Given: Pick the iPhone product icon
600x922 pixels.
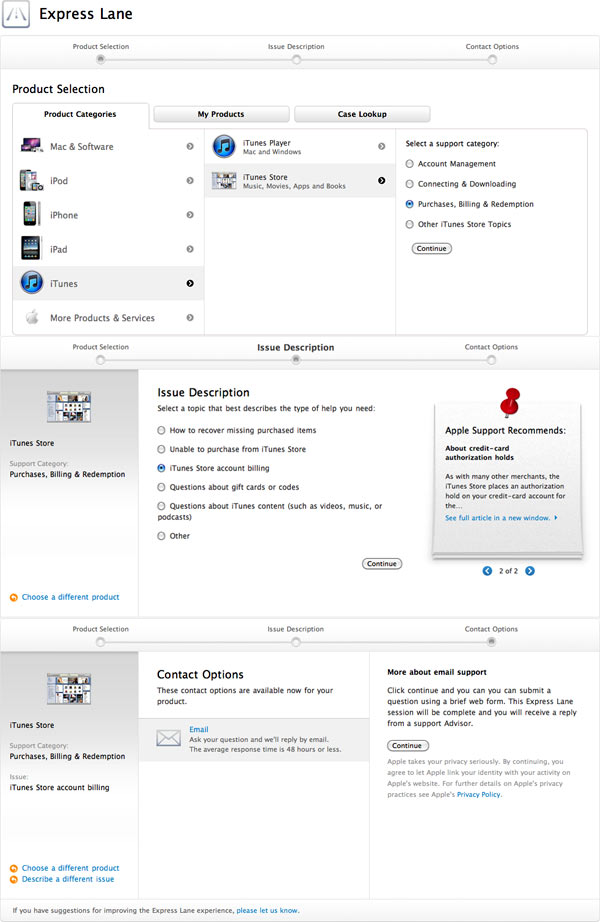Looking at the screenshot, I should coord(31,215).
